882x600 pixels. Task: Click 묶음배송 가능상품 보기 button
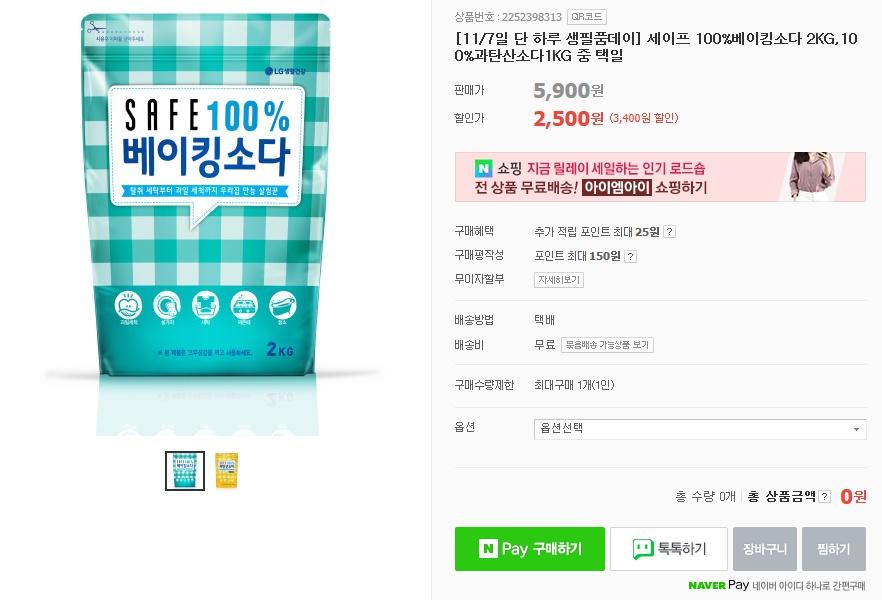click(607, 345)
